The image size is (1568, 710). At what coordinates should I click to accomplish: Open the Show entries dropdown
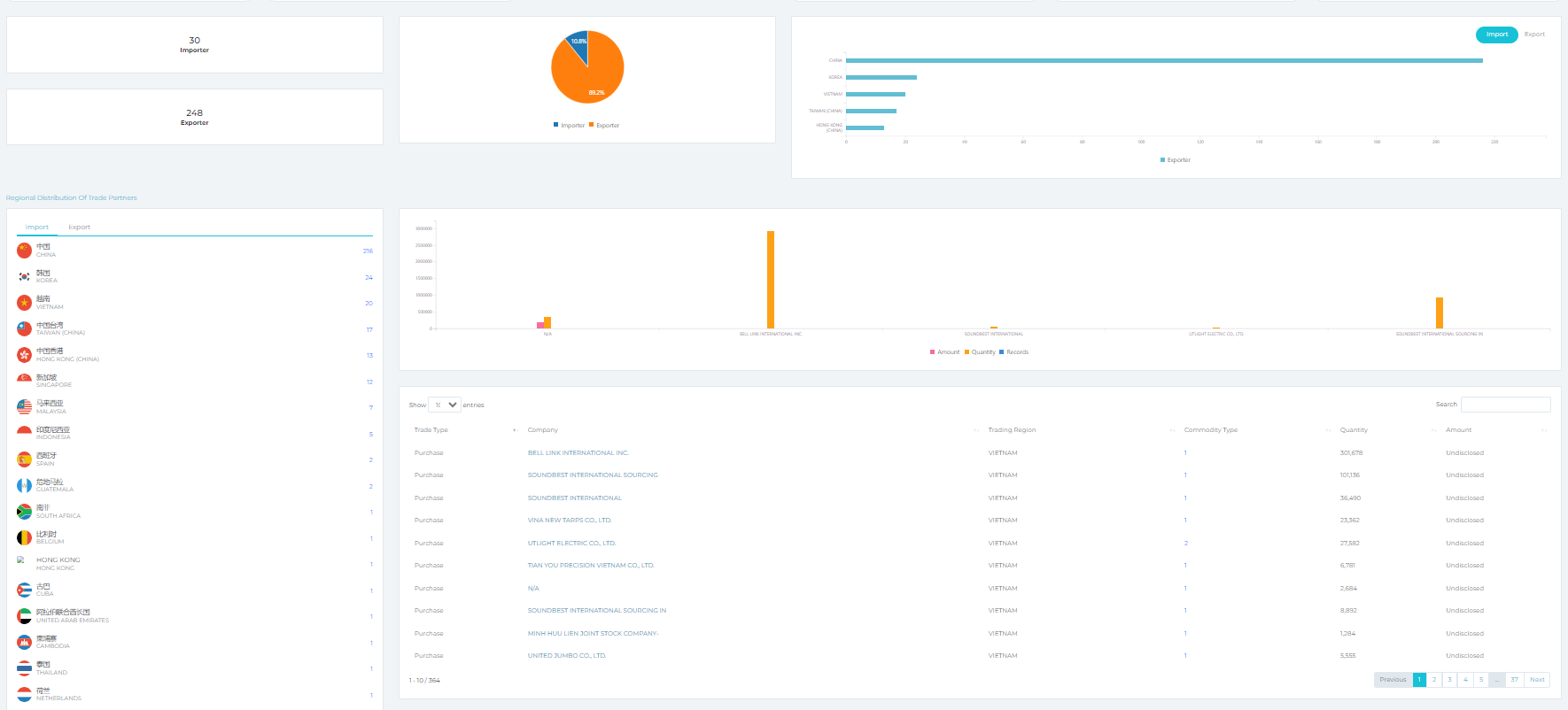pyautogui.click(x=444, y=405)
